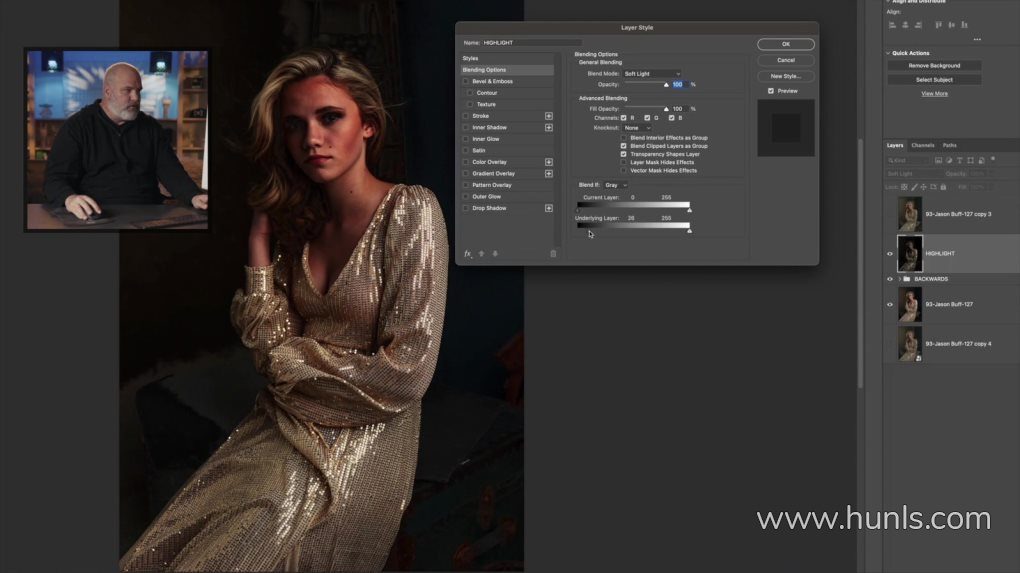Add another Inner Shadow with plus icon

click(x=548, y=127)
